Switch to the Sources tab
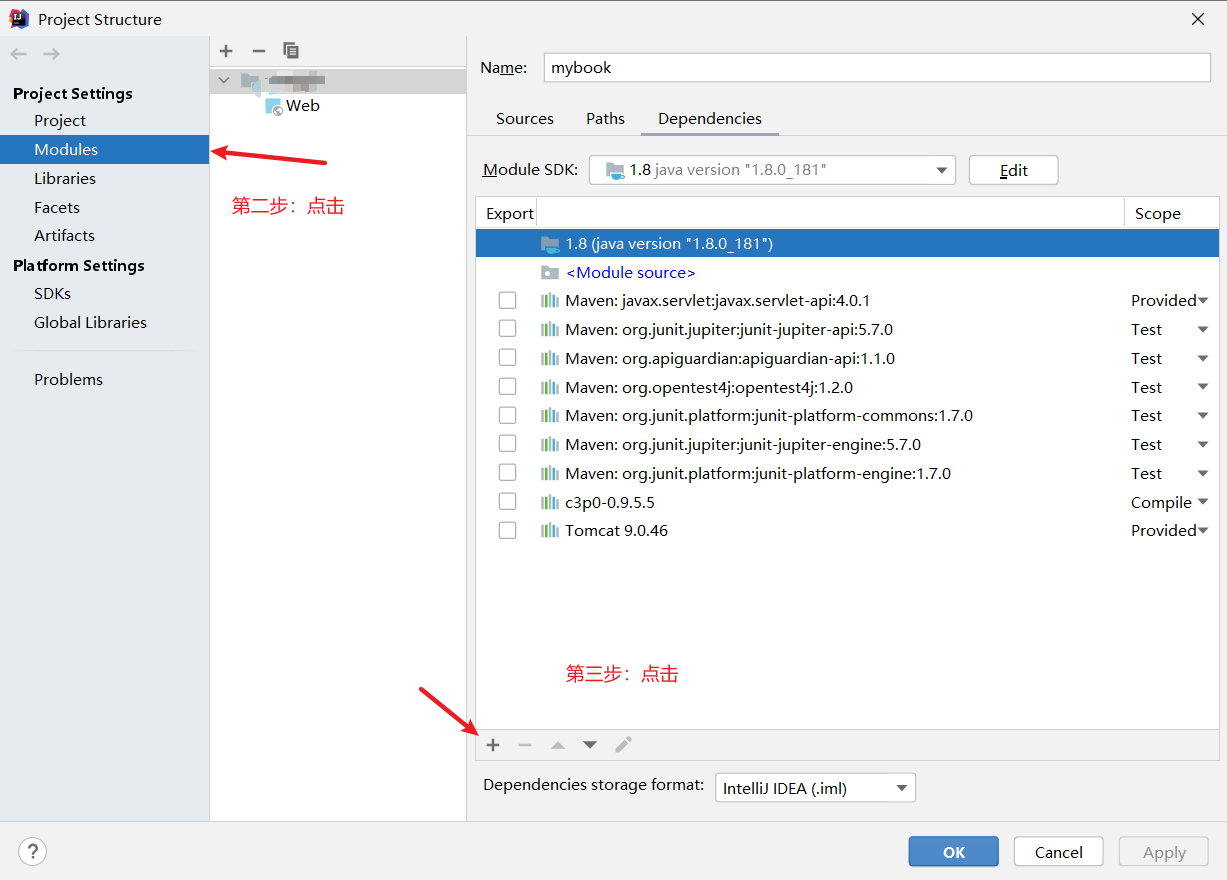This screenshot has height=880, width=1227. [525, 118]
